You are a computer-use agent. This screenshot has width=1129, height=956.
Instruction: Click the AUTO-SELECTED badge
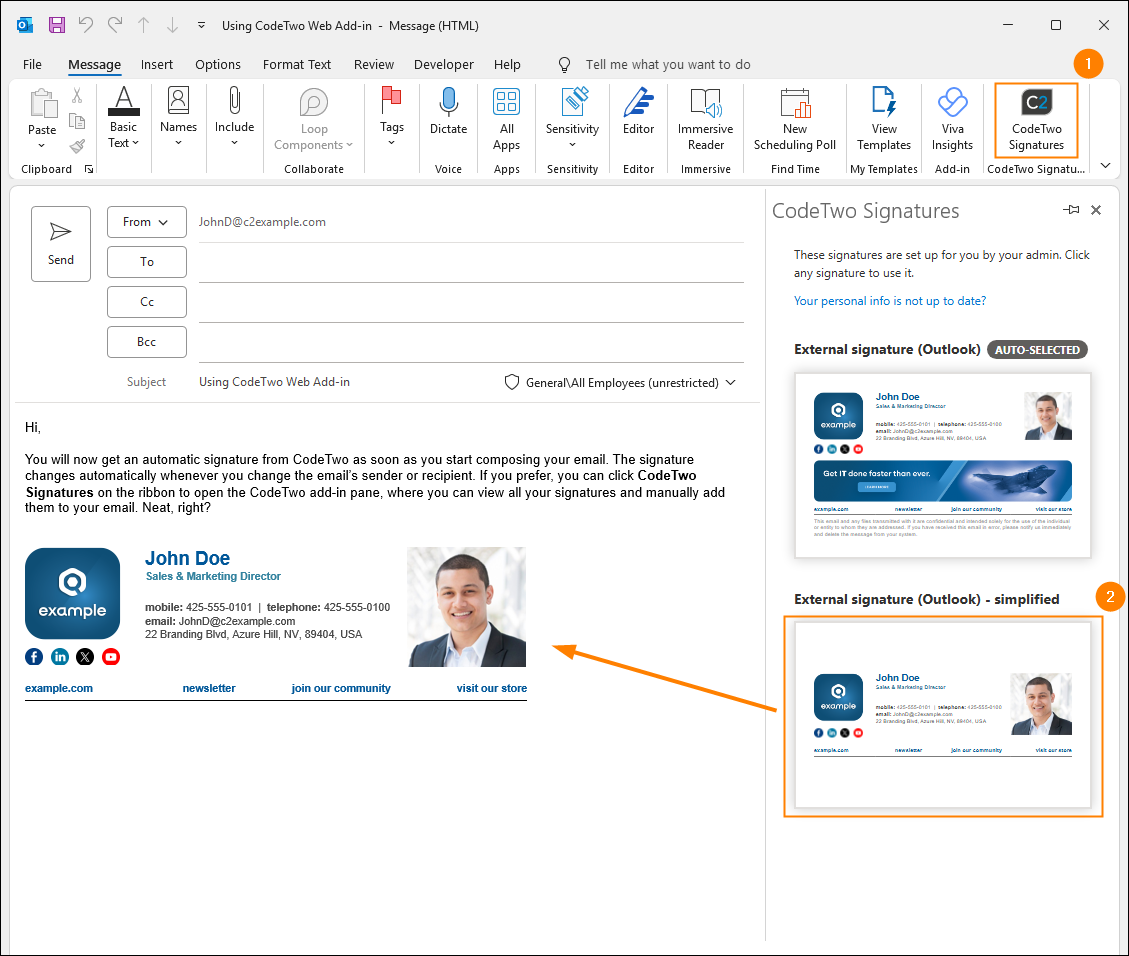coord(1037,350)
